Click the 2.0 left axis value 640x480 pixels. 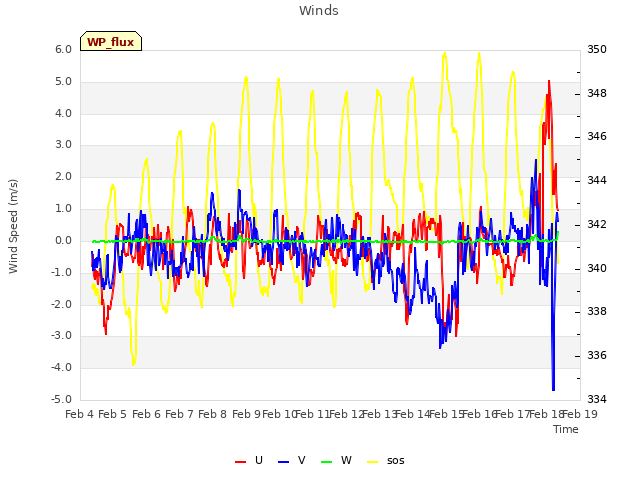click(x=63, y=177)
